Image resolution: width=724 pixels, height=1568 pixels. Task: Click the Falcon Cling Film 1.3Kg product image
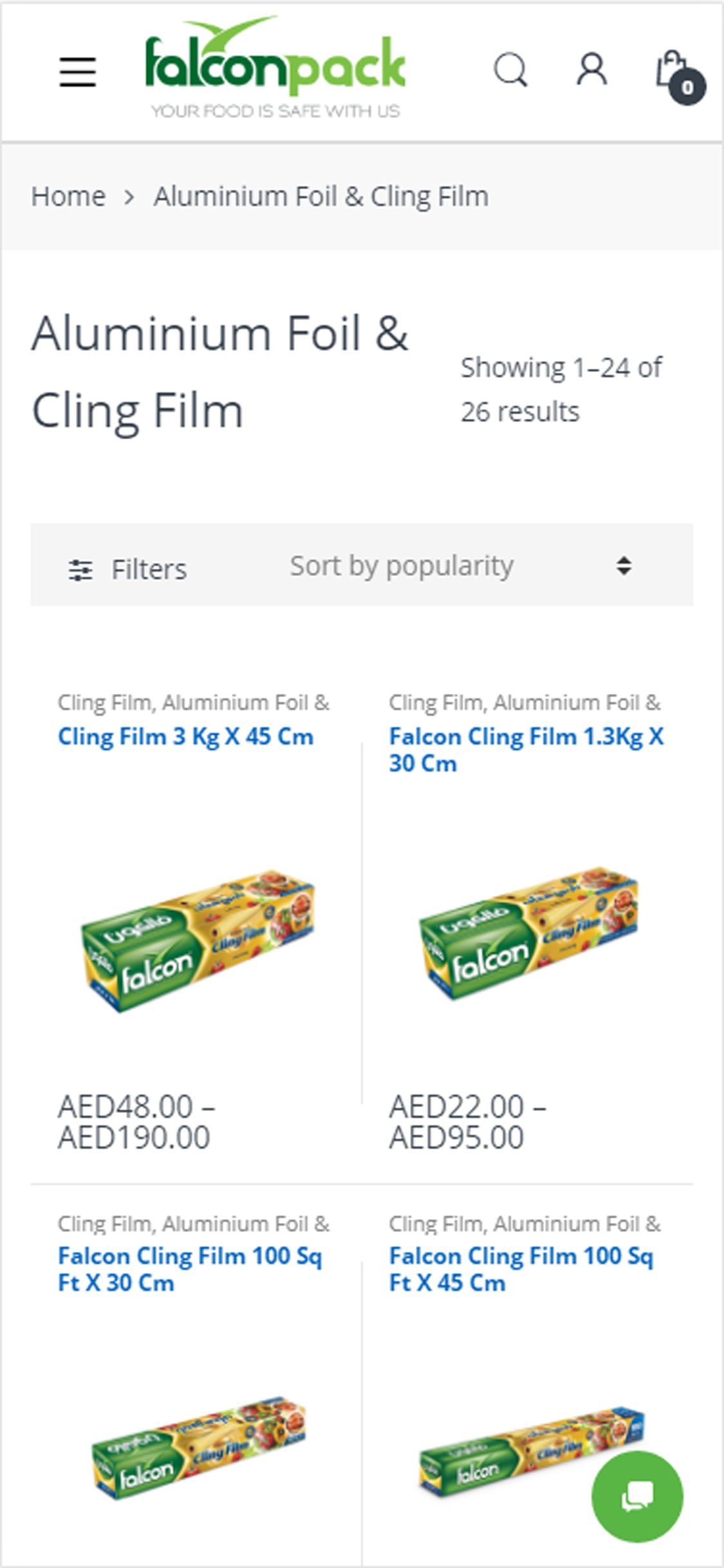point(528,933)
